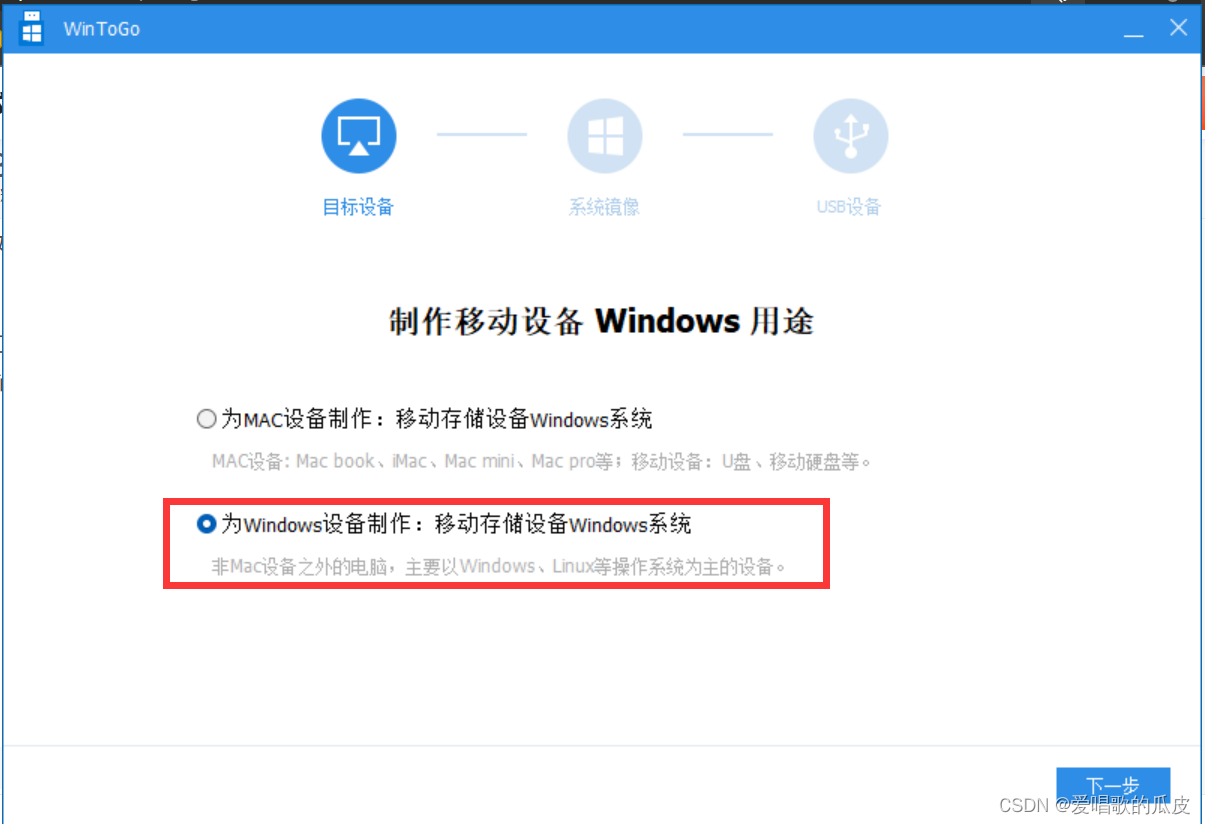Image resolution: width=1205 pixels, height=824 pixels.
Task: Click the 非Mac设备之外的电脑 description line
Action: point(499,567)
